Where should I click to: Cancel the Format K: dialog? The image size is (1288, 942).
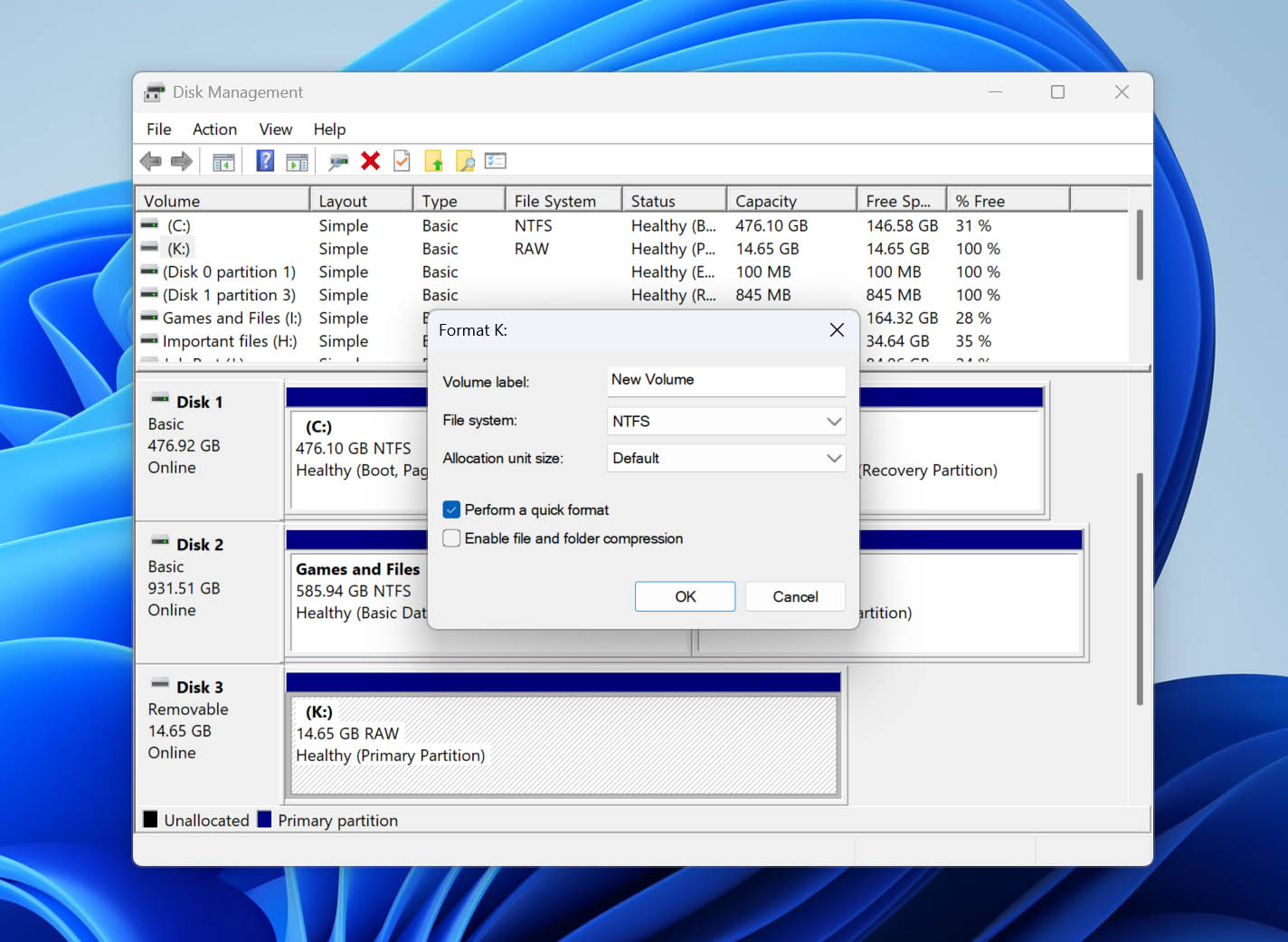tap(795, 596)
